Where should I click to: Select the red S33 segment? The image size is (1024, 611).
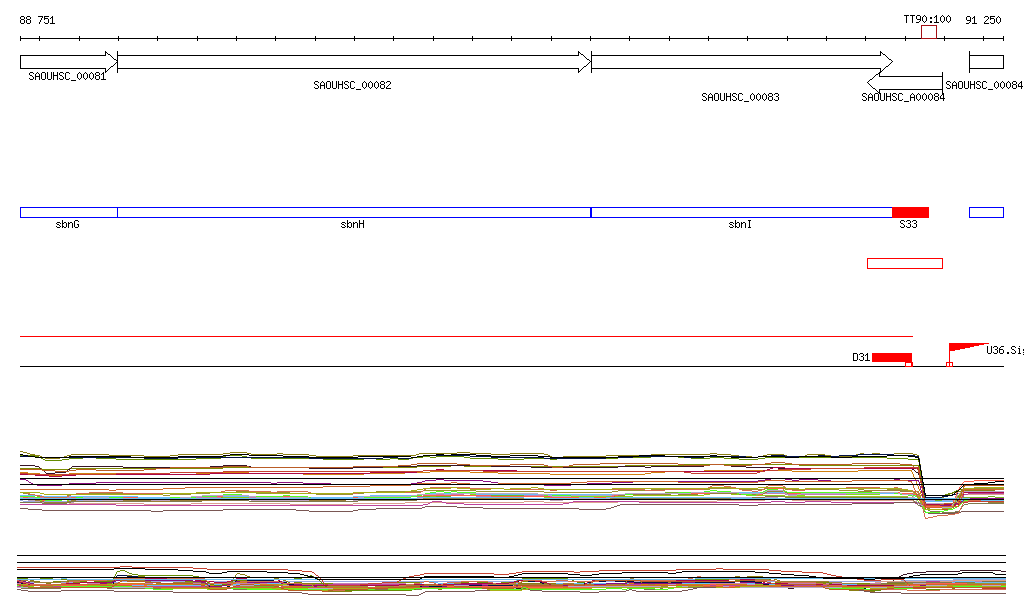(x=910, y=212)
